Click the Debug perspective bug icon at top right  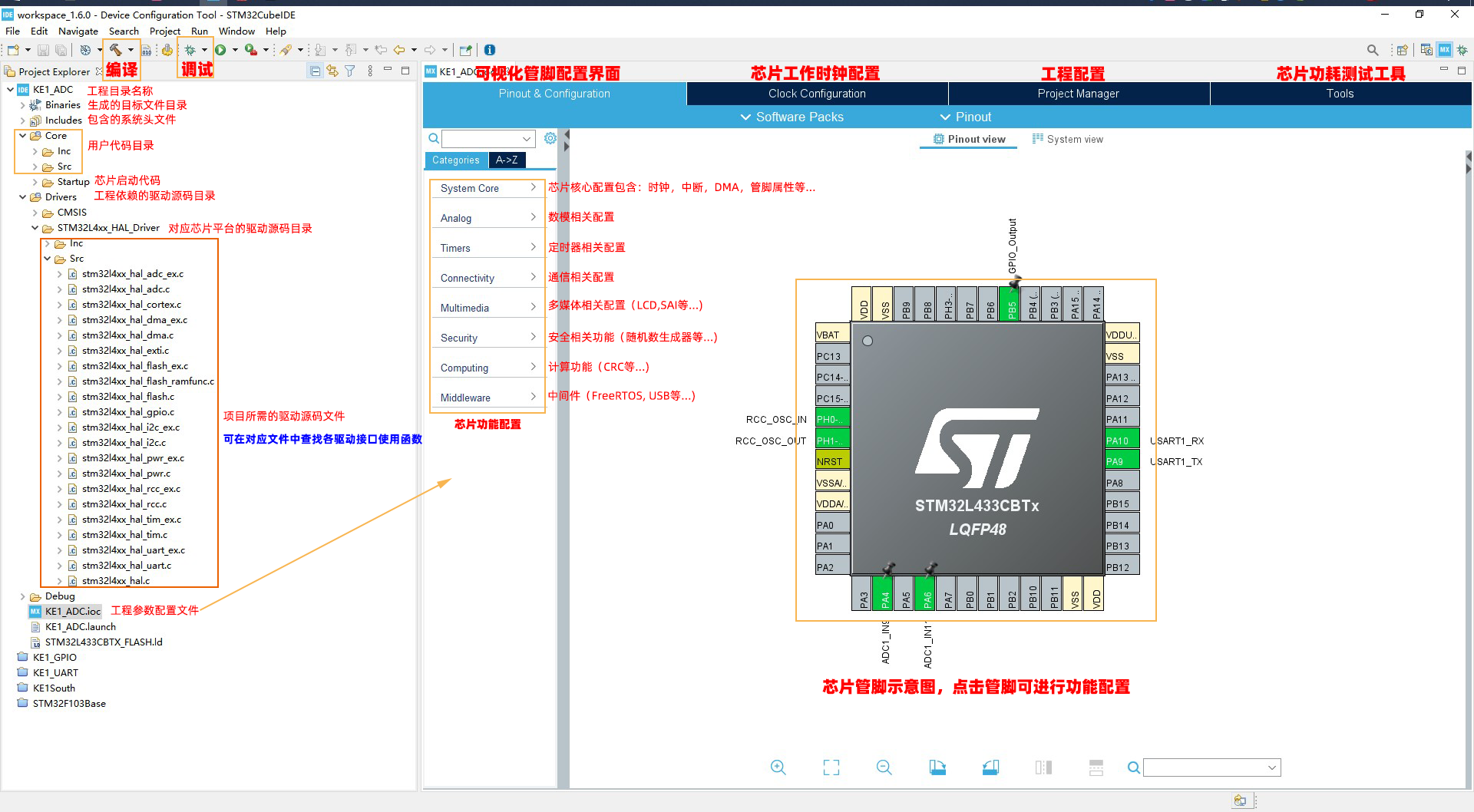[x=1462, y=50]
